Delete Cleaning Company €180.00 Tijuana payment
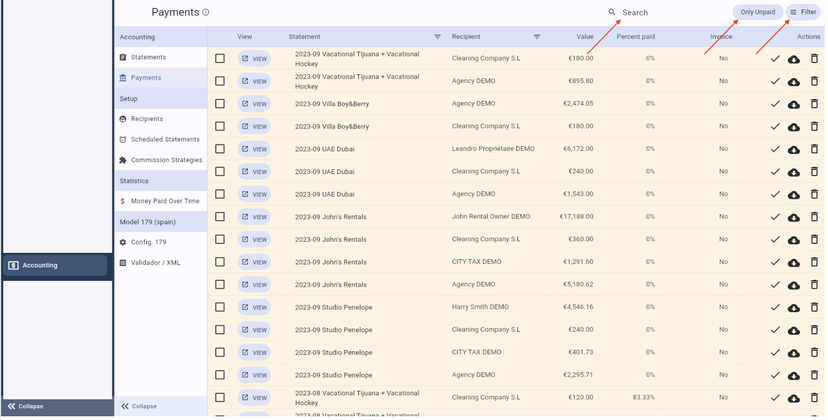 point(814,59)
